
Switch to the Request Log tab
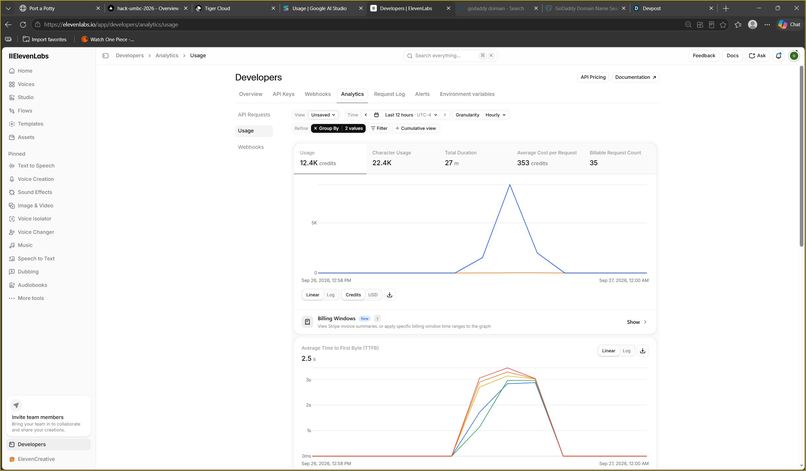point(389,94)
